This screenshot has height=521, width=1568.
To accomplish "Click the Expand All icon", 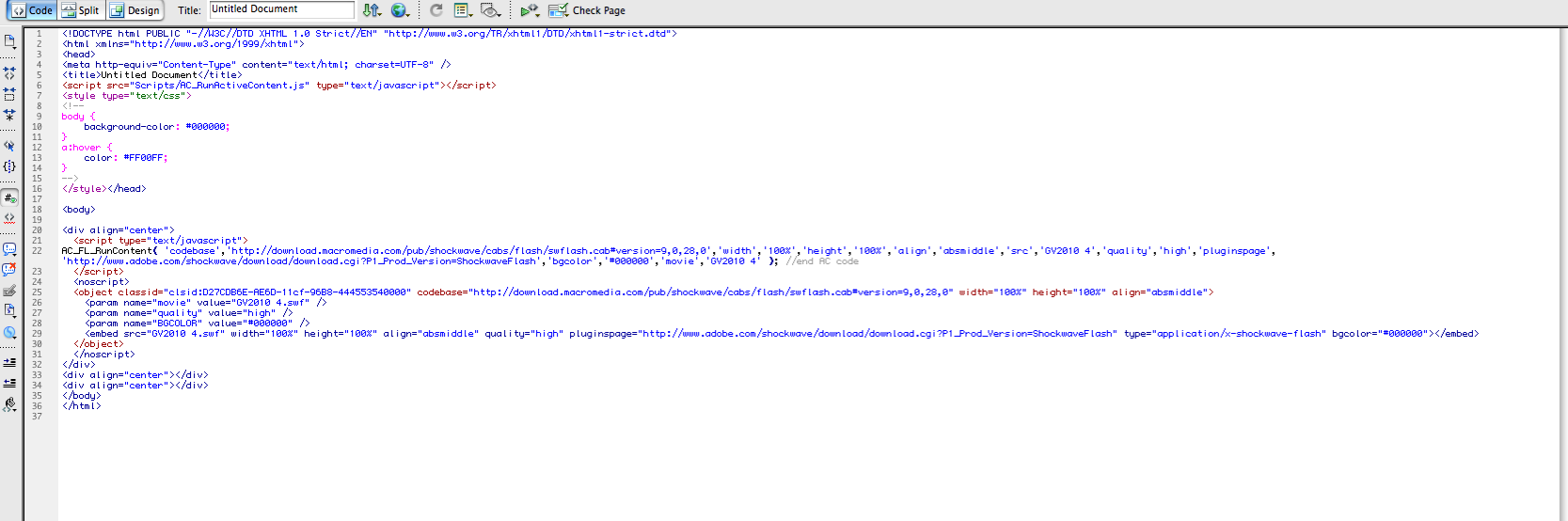I will tap(9, 115).
